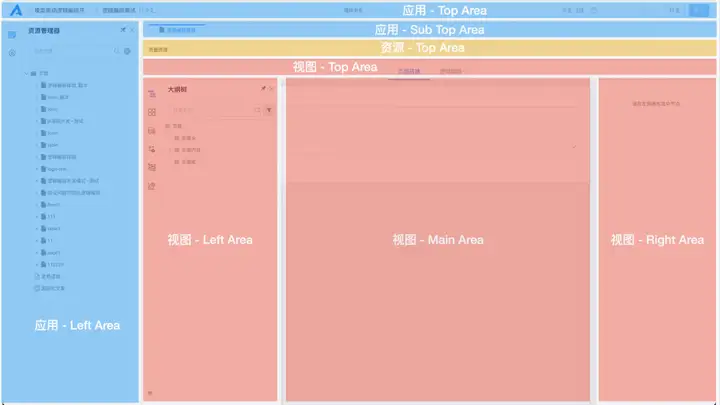Expand the arrow beside item 11
The height and width of the screenshot is (405, 720).
pos(37,241)
